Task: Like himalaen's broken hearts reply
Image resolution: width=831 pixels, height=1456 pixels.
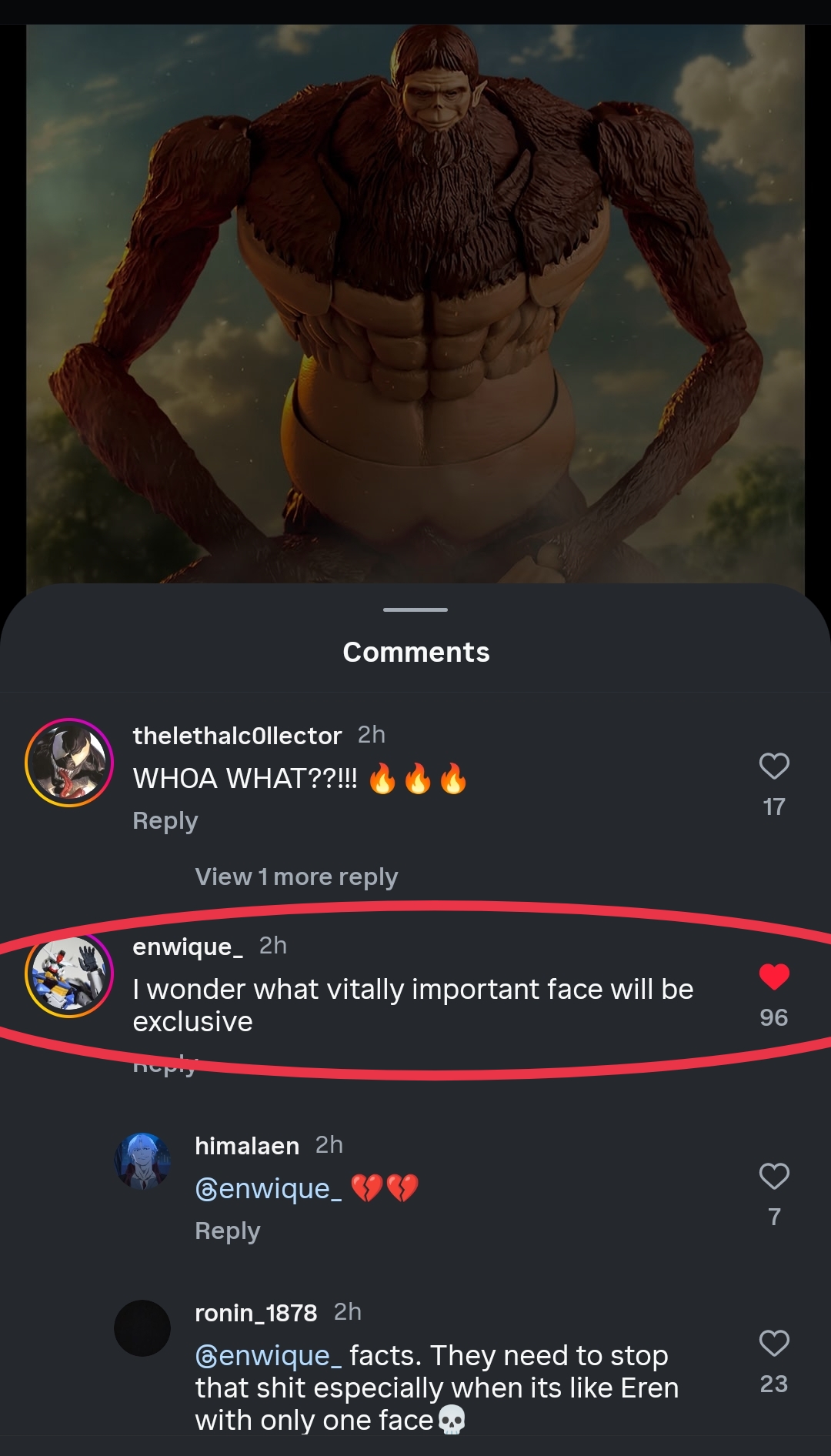Action: [x=774, y=1176]
